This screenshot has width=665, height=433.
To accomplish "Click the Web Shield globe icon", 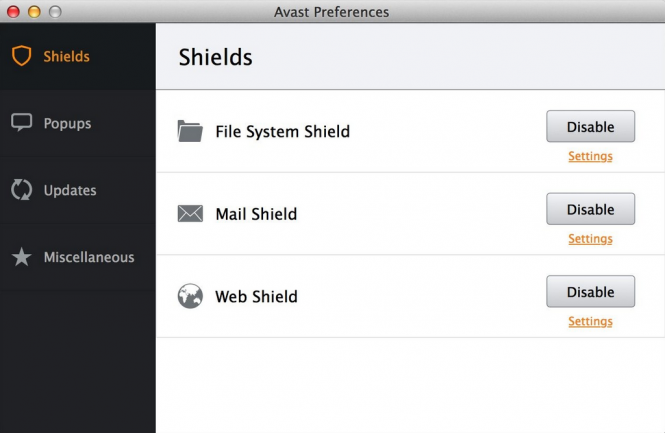I will [190, 296].
